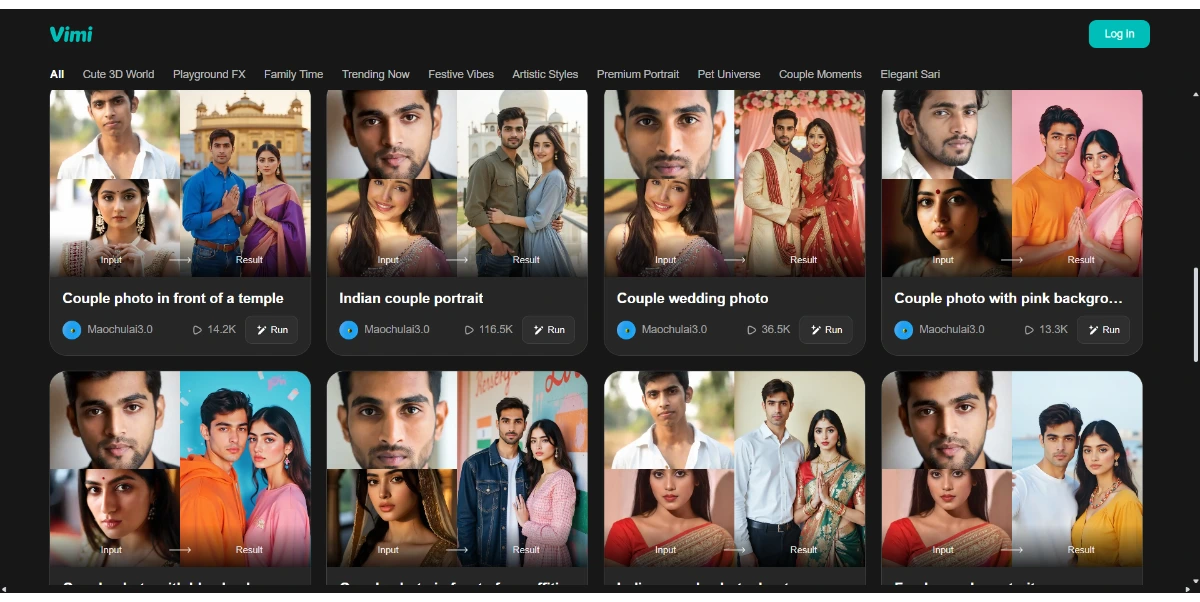Click the Couple wedding photo title
1200x602 pixels.
[x=693, y=298]
